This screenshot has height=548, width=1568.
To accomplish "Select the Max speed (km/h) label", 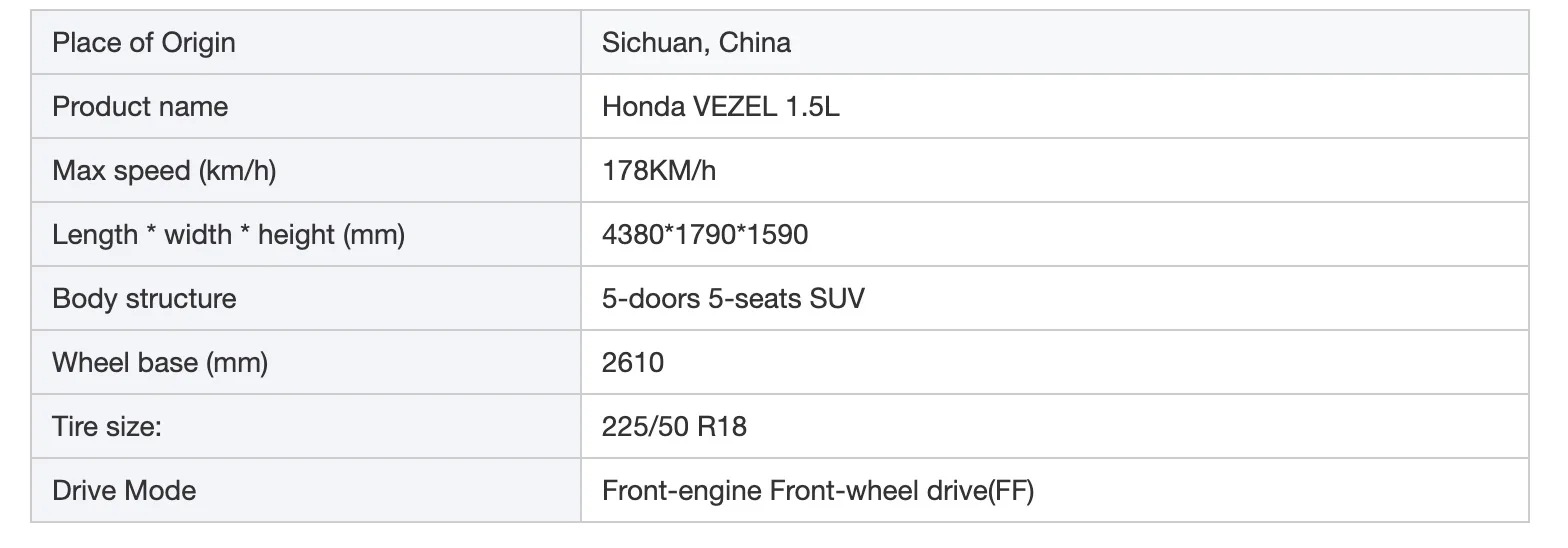I will (164, 171).
